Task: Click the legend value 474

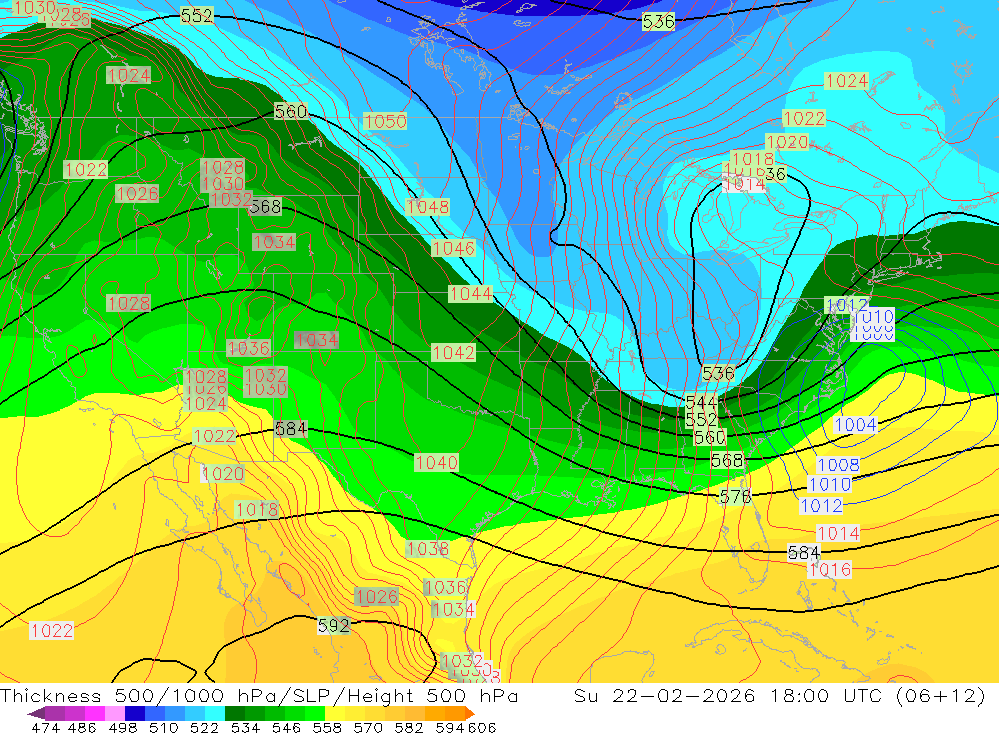Action: tap(45, 727)
